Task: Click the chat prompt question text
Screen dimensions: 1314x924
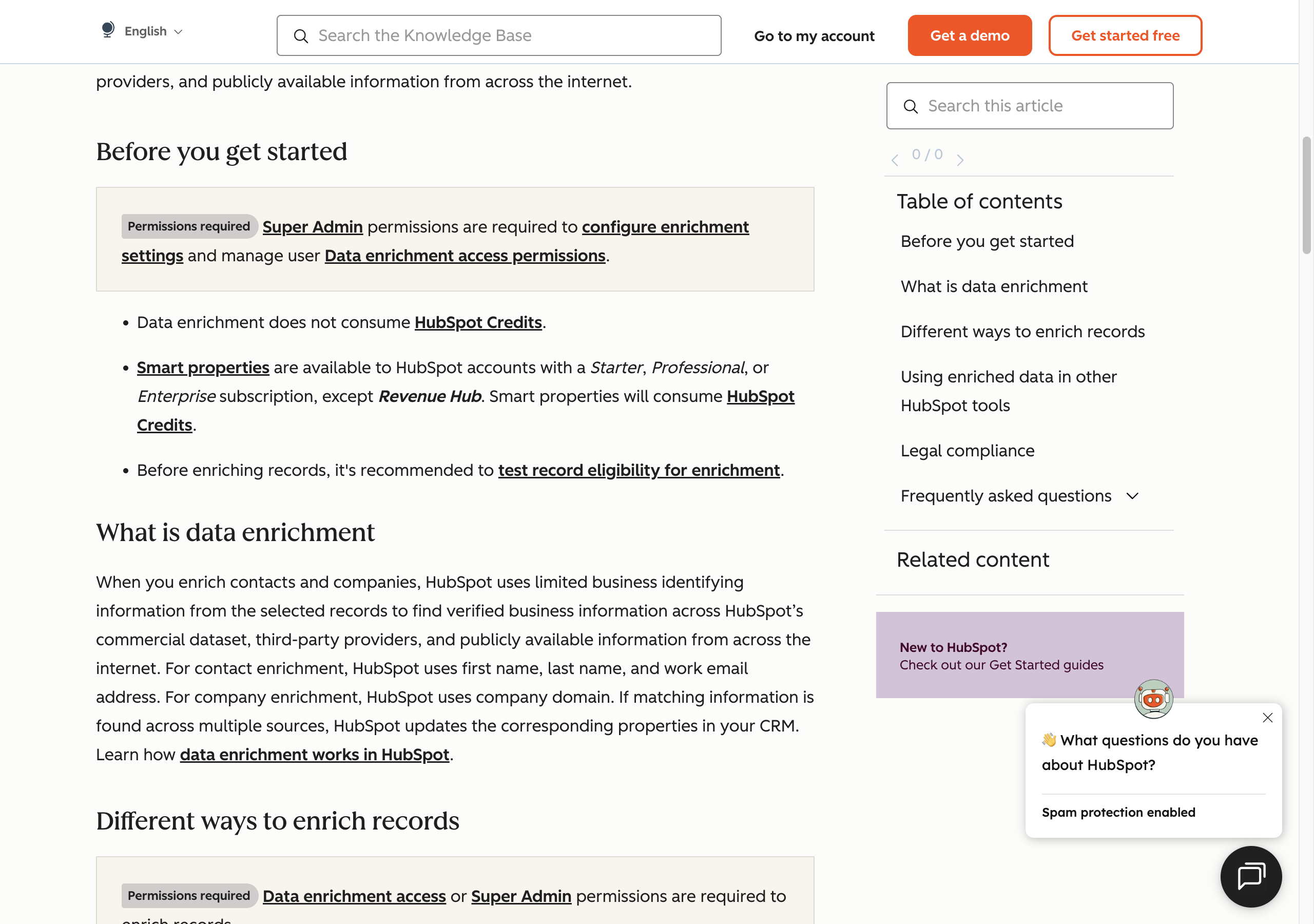Action: [x=1150, y=752]
